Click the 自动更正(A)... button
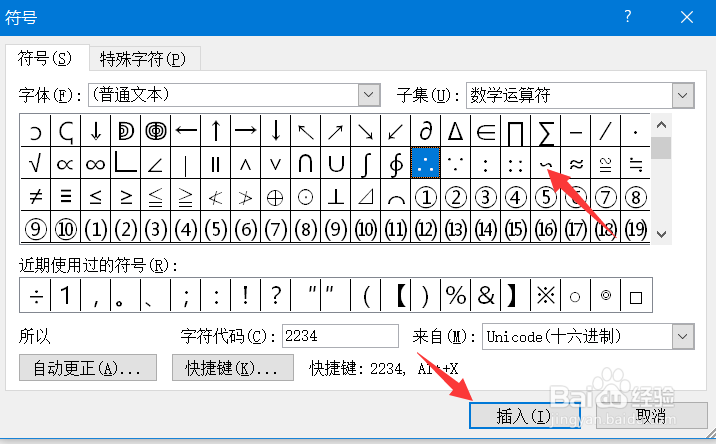This screenshot has width=716, height=444. click(88, 368)
